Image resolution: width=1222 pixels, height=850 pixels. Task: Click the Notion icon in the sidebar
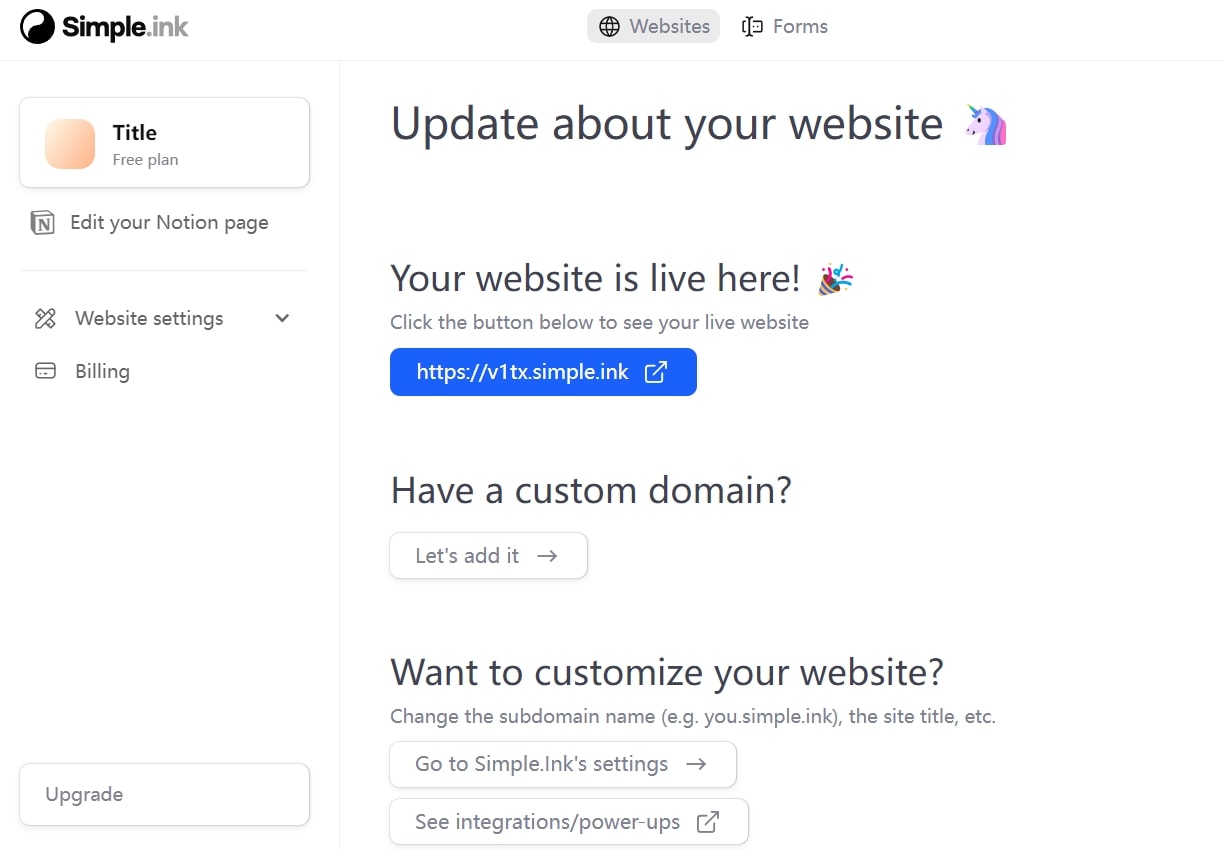point(43,223)
